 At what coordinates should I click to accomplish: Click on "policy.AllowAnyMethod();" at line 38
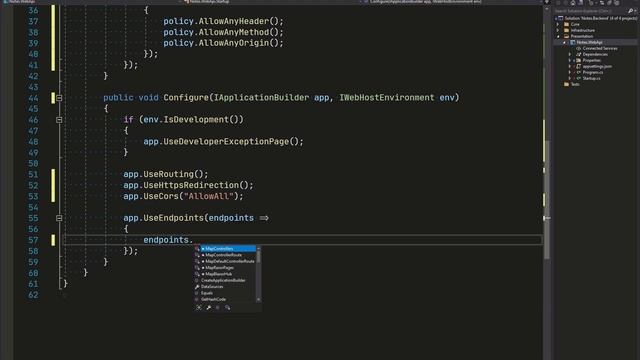[223, 32]
